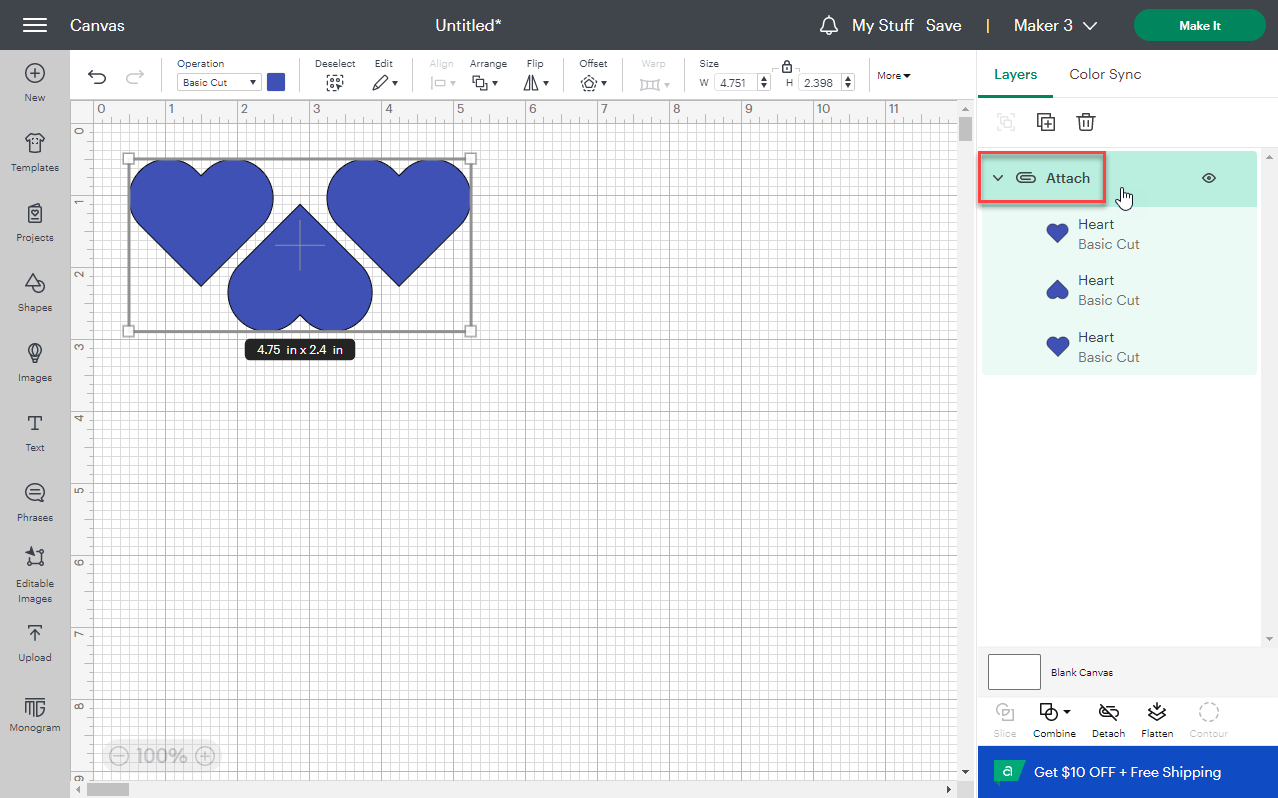
Task: Click the canvas zoom-in plus control
Action: click(x=204, y=755)
